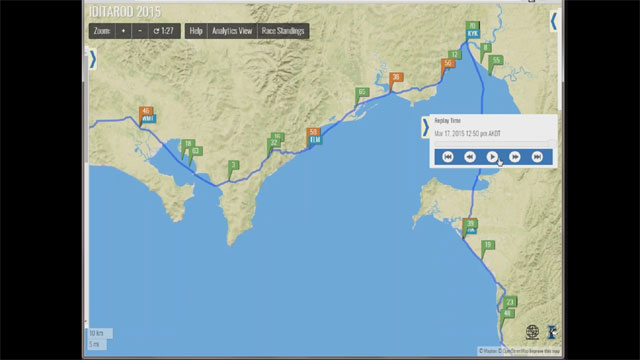Open the Improve this map link
The width and height of the screenshot is (640, 360).
(x=545, y=351)
